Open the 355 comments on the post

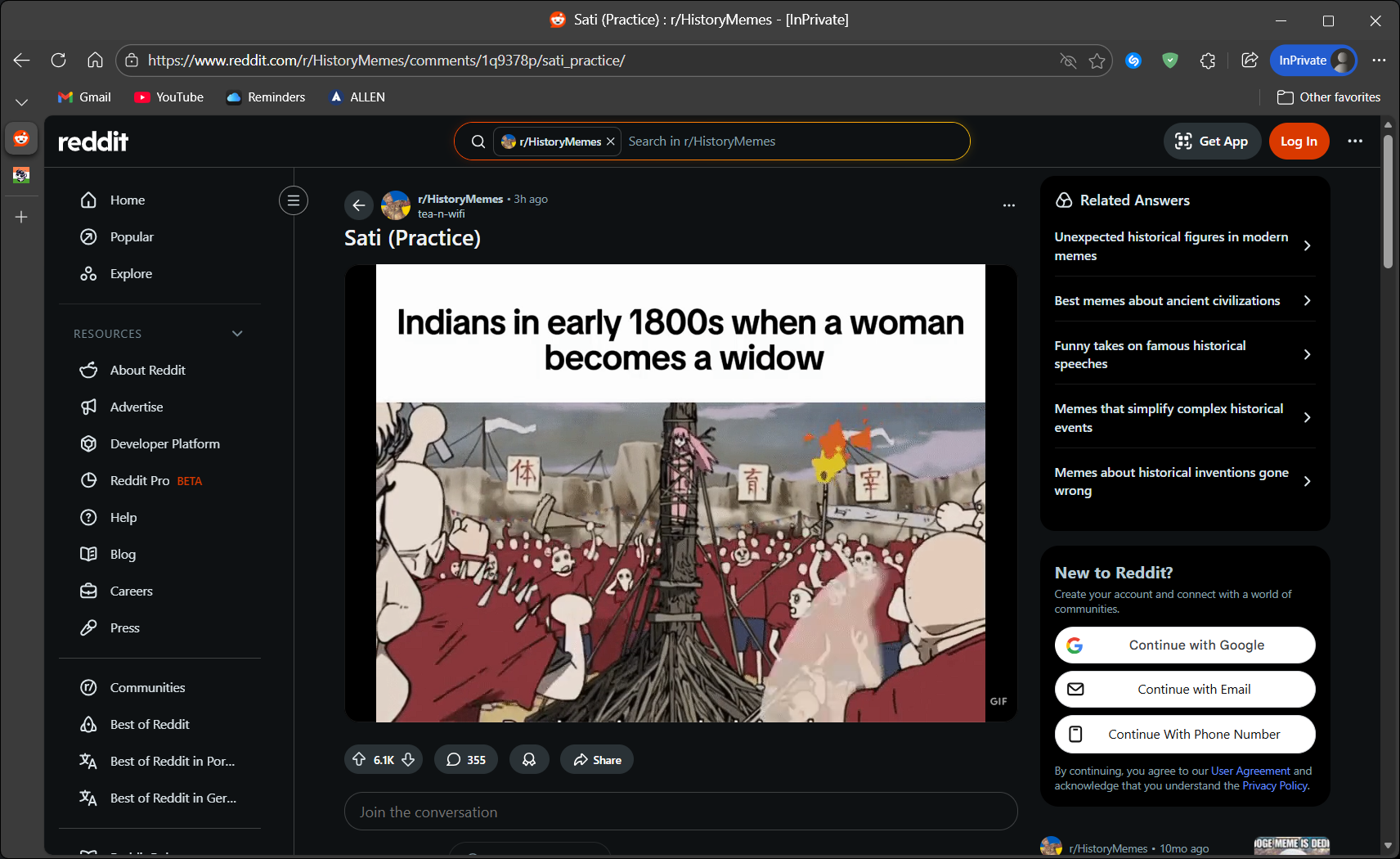coord(466,760)
